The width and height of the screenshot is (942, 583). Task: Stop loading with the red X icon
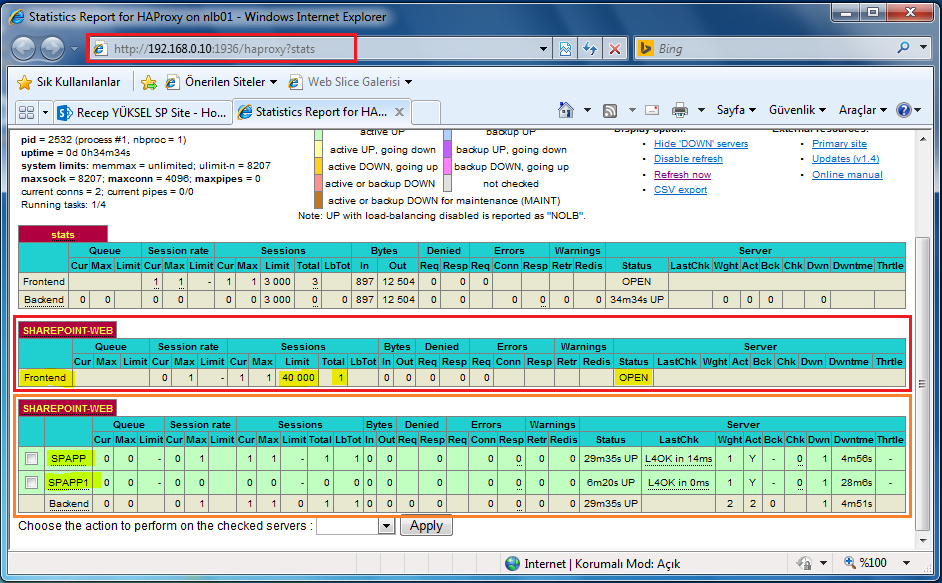(x=615, y=49)
